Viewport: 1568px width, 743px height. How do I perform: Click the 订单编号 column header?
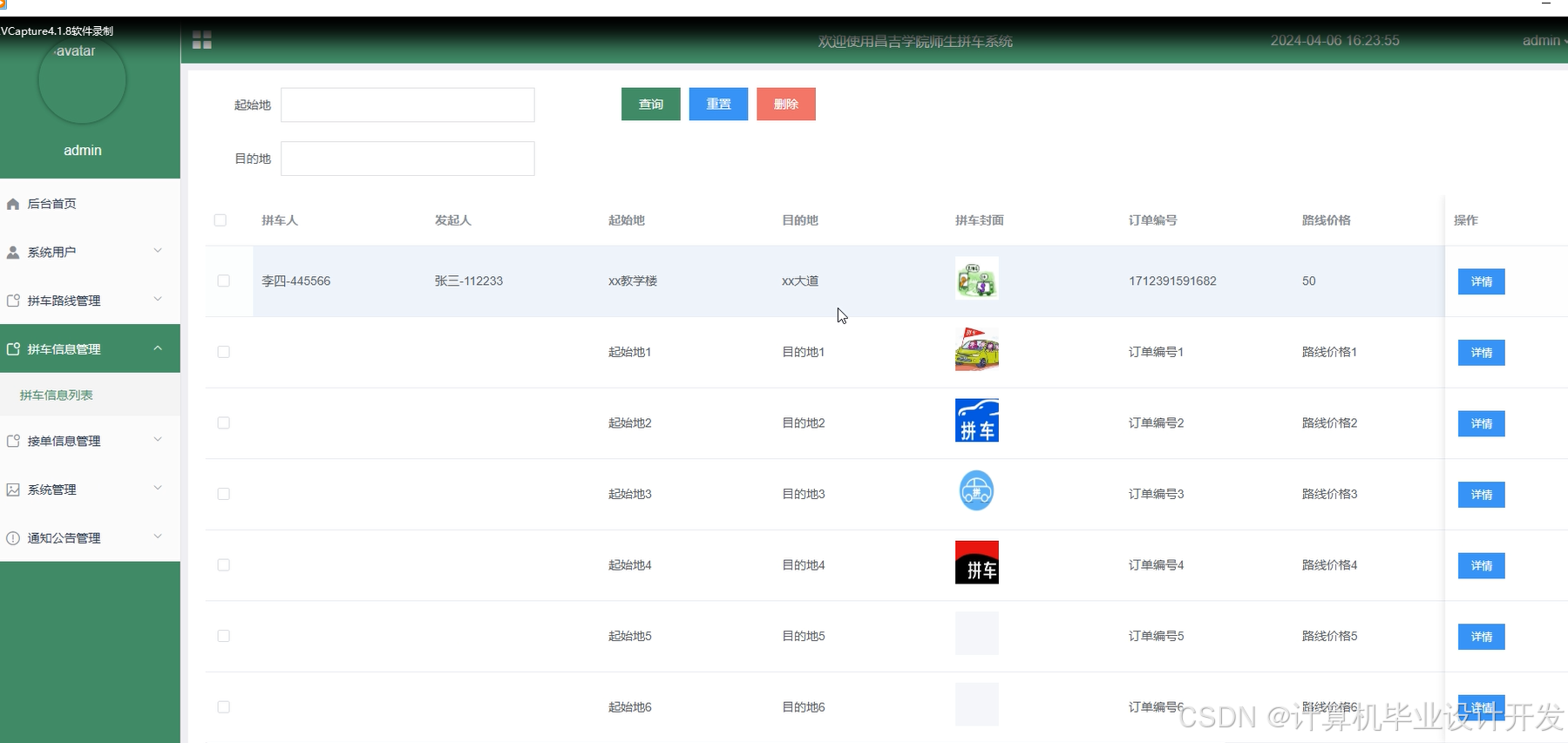[1153, 220]
